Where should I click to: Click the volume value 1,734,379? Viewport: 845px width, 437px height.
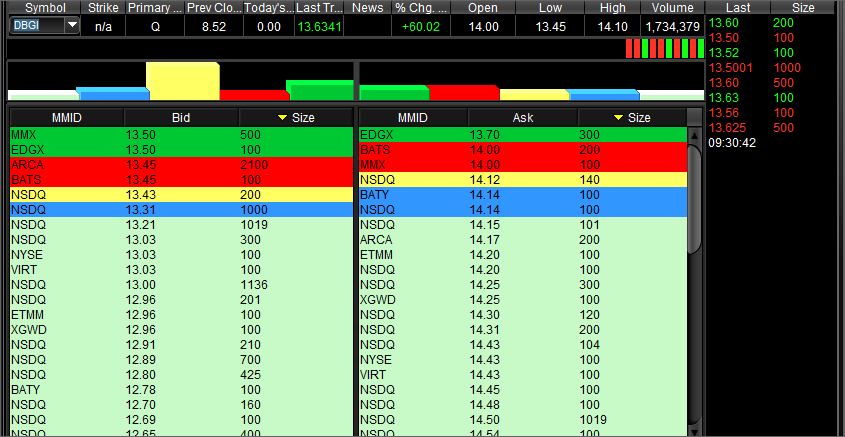click(x=672, y=27)
